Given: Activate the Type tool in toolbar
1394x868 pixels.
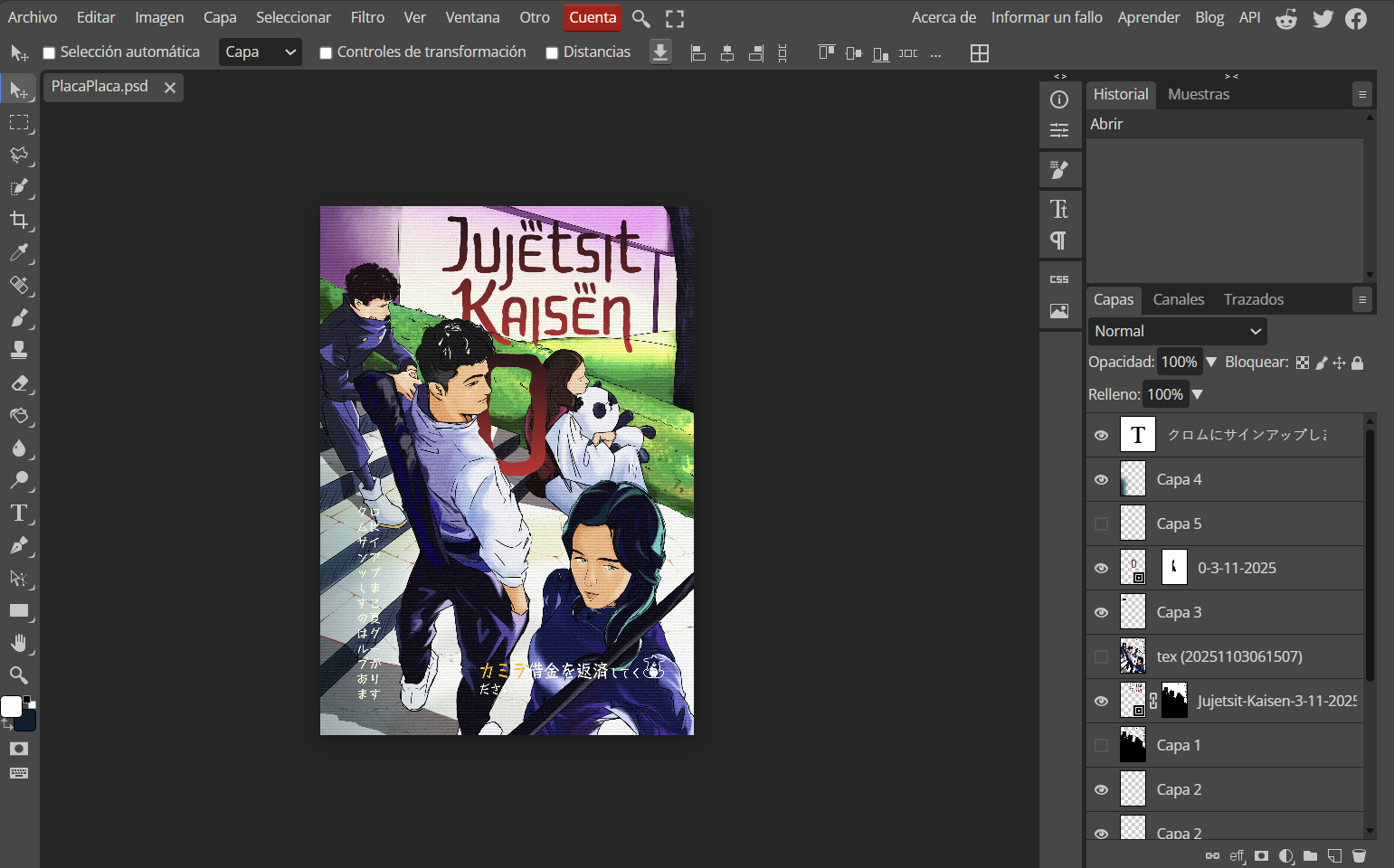Looking at the screenshot, I should 19,514.
